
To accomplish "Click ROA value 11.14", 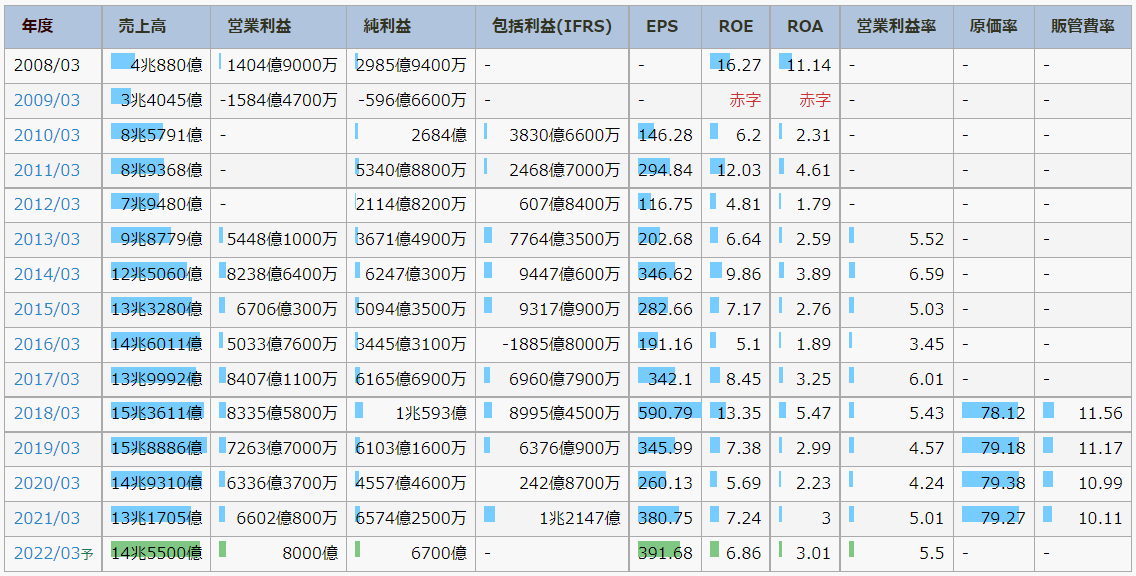I will click(809, 66).
